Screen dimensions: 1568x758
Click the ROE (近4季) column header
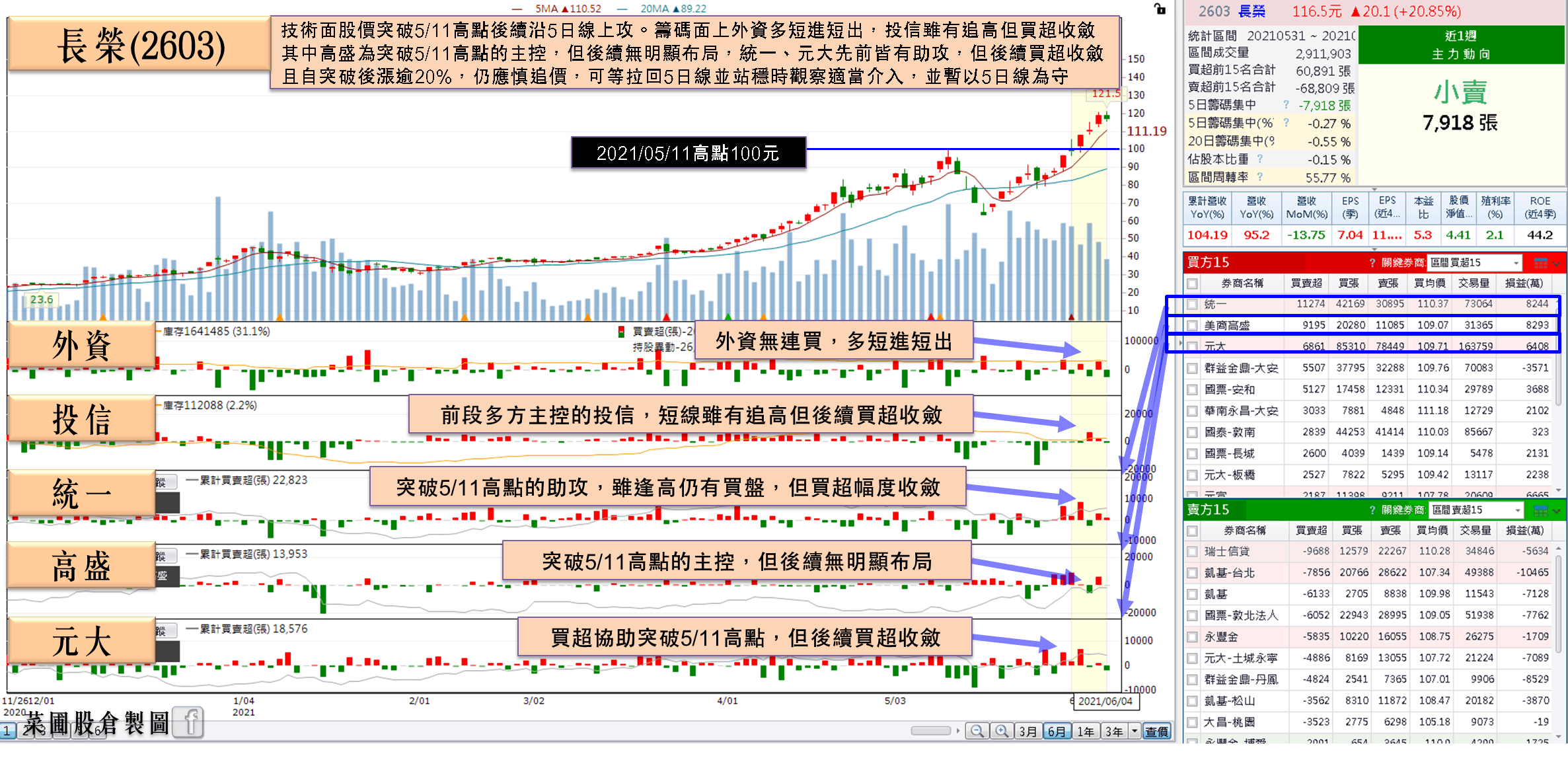(x=1540, y=208)
